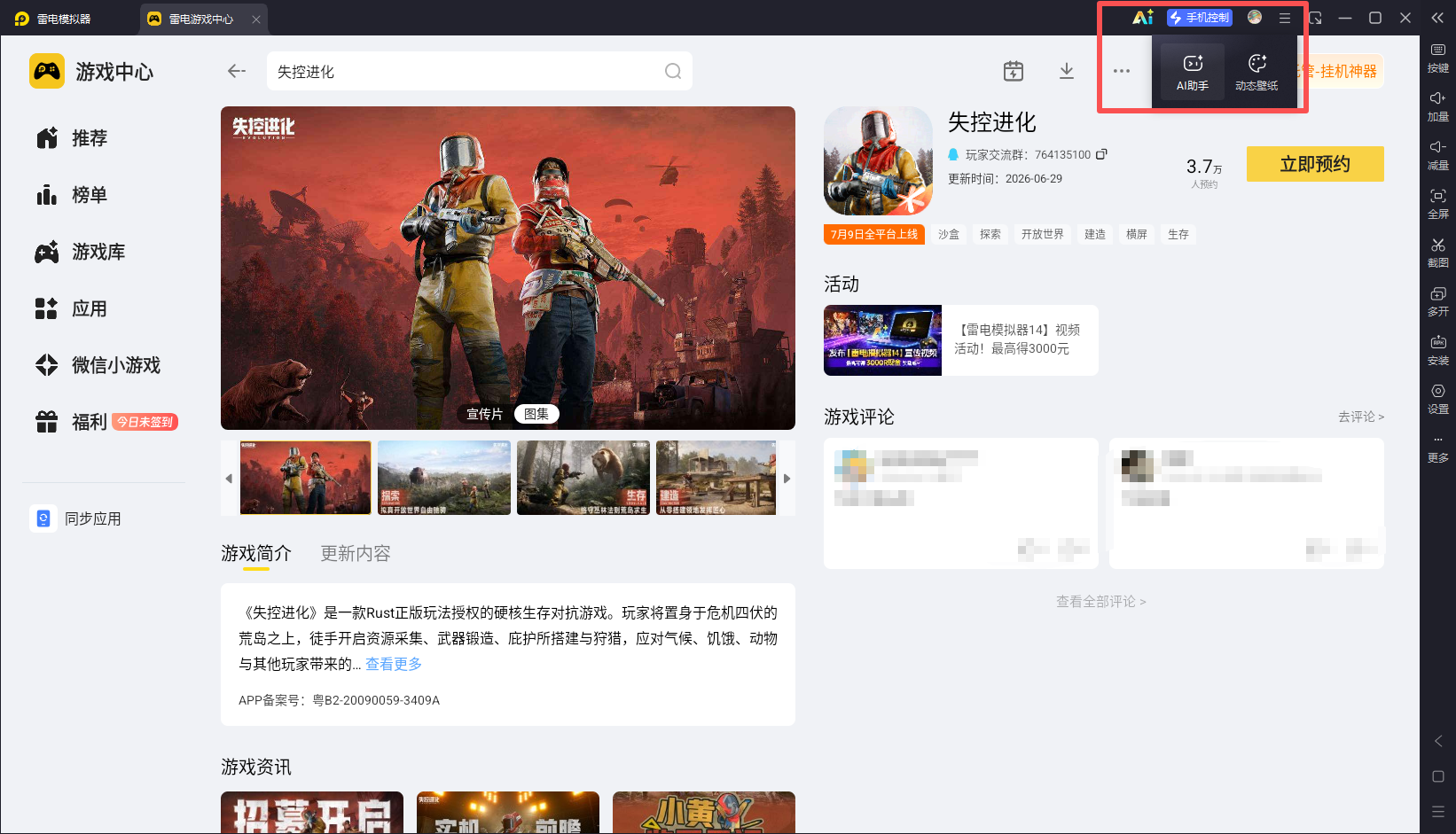
Task: Open the 手机控制 phone control button
Action: 1200,18
